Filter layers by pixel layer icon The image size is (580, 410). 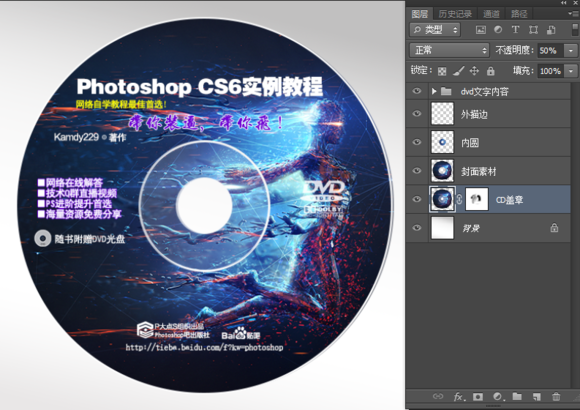coord(480,30)
